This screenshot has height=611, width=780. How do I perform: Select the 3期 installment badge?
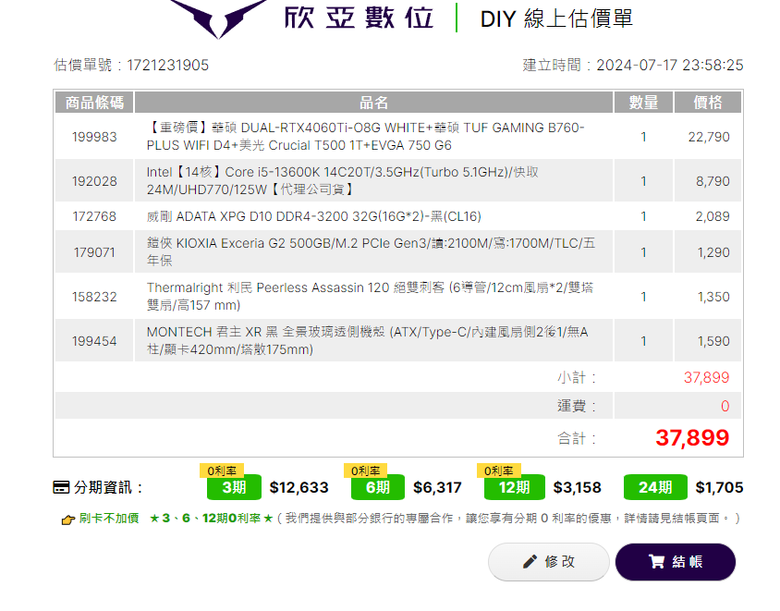tap(234, 487)
